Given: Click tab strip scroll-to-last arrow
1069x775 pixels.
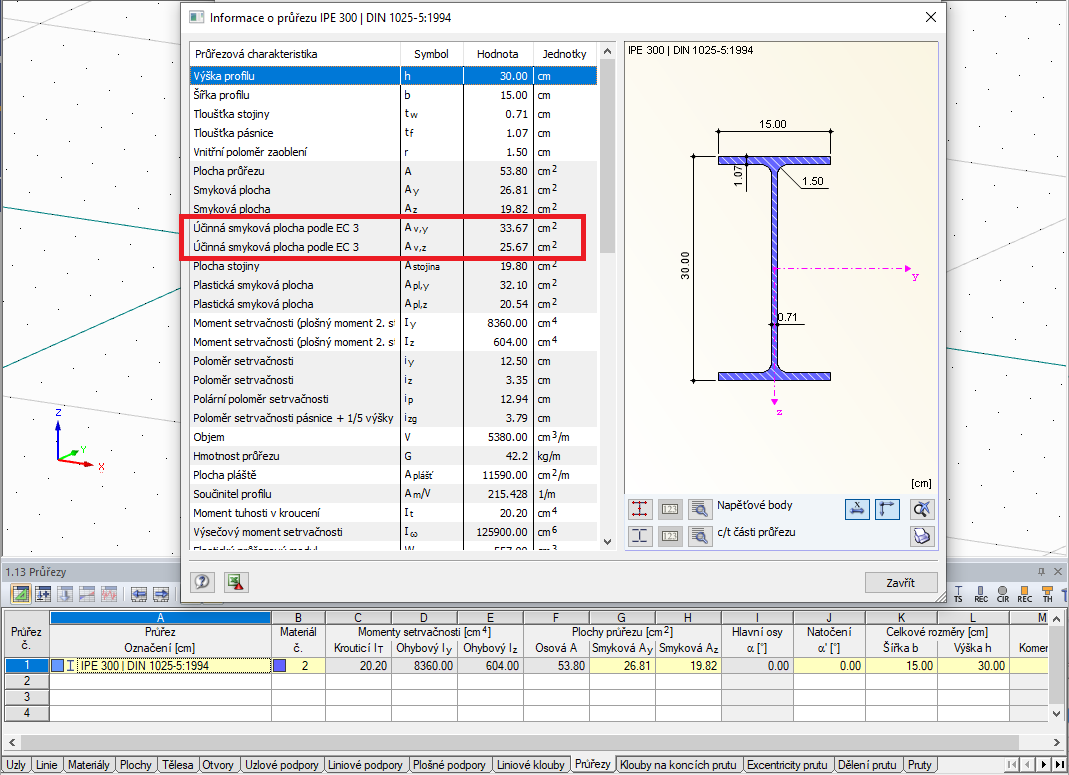Looking at the screenshot, I should click(1059, 765).
